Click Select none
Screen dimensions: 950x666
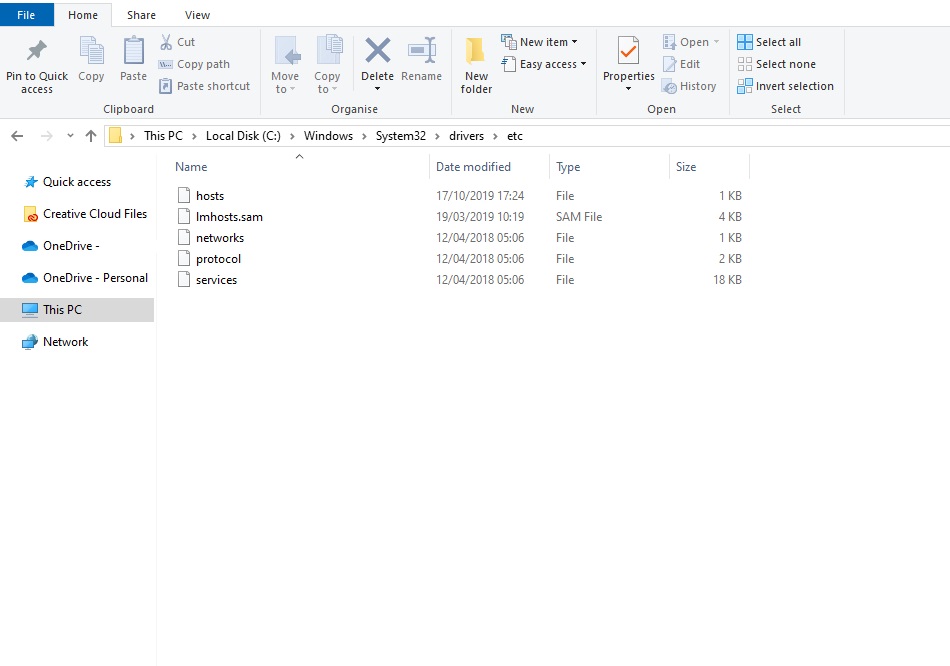tap(777, 64)
